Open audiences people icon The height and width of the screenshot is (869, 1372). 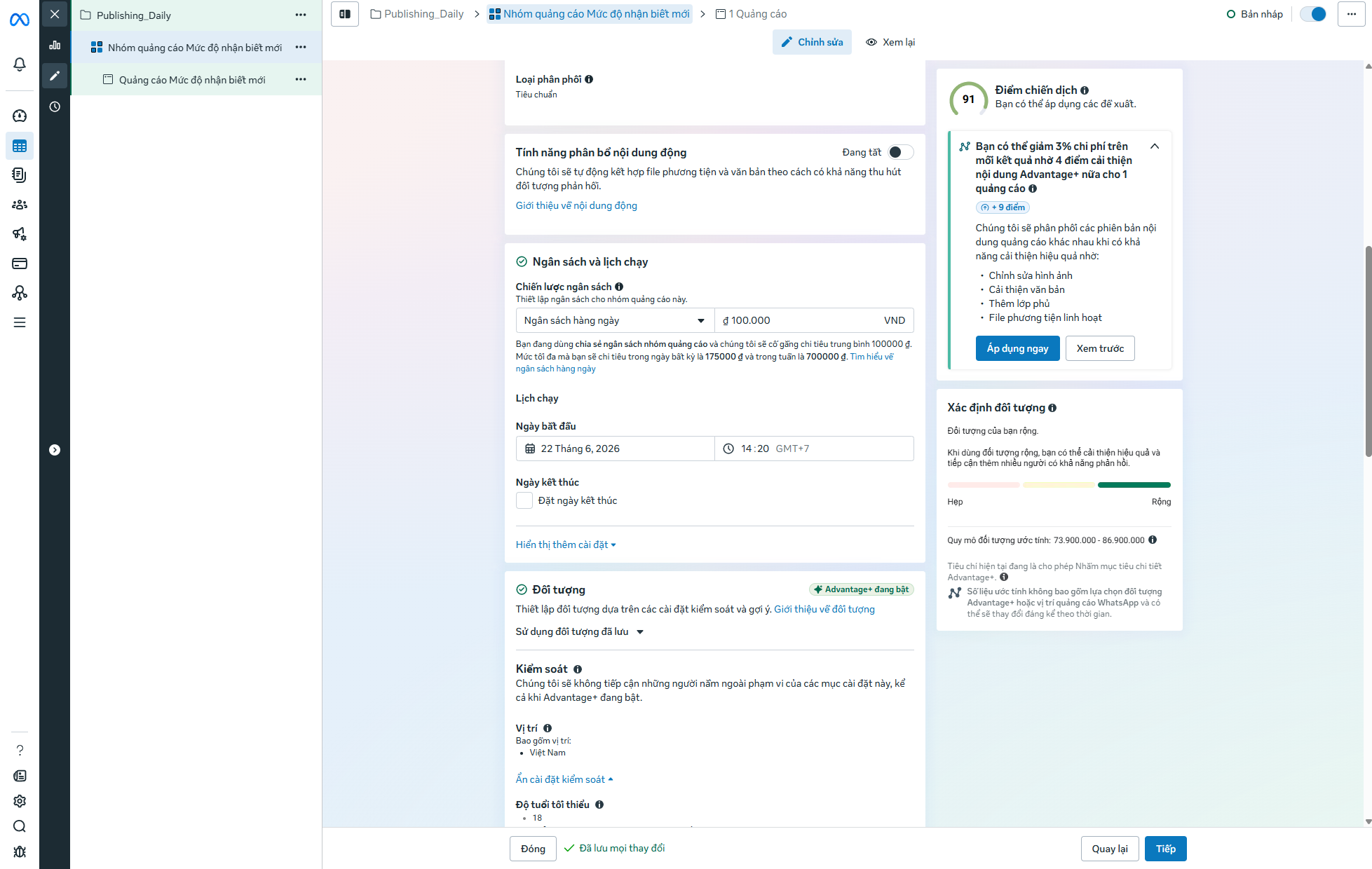(x=20, y=205)
